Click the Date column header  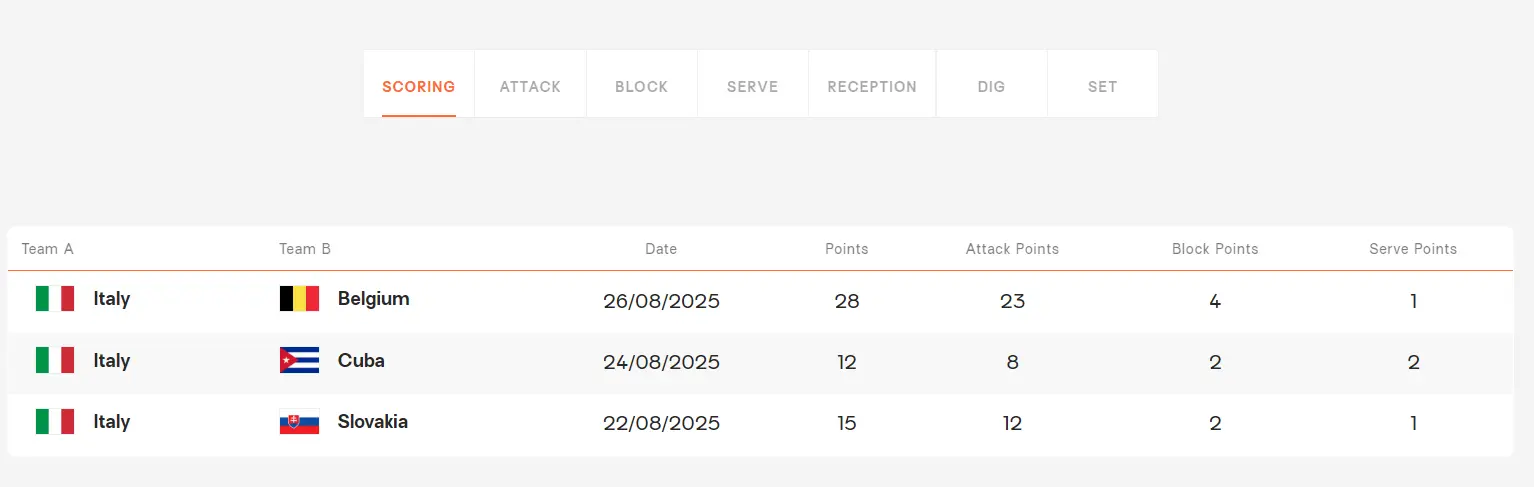[661, 249]
